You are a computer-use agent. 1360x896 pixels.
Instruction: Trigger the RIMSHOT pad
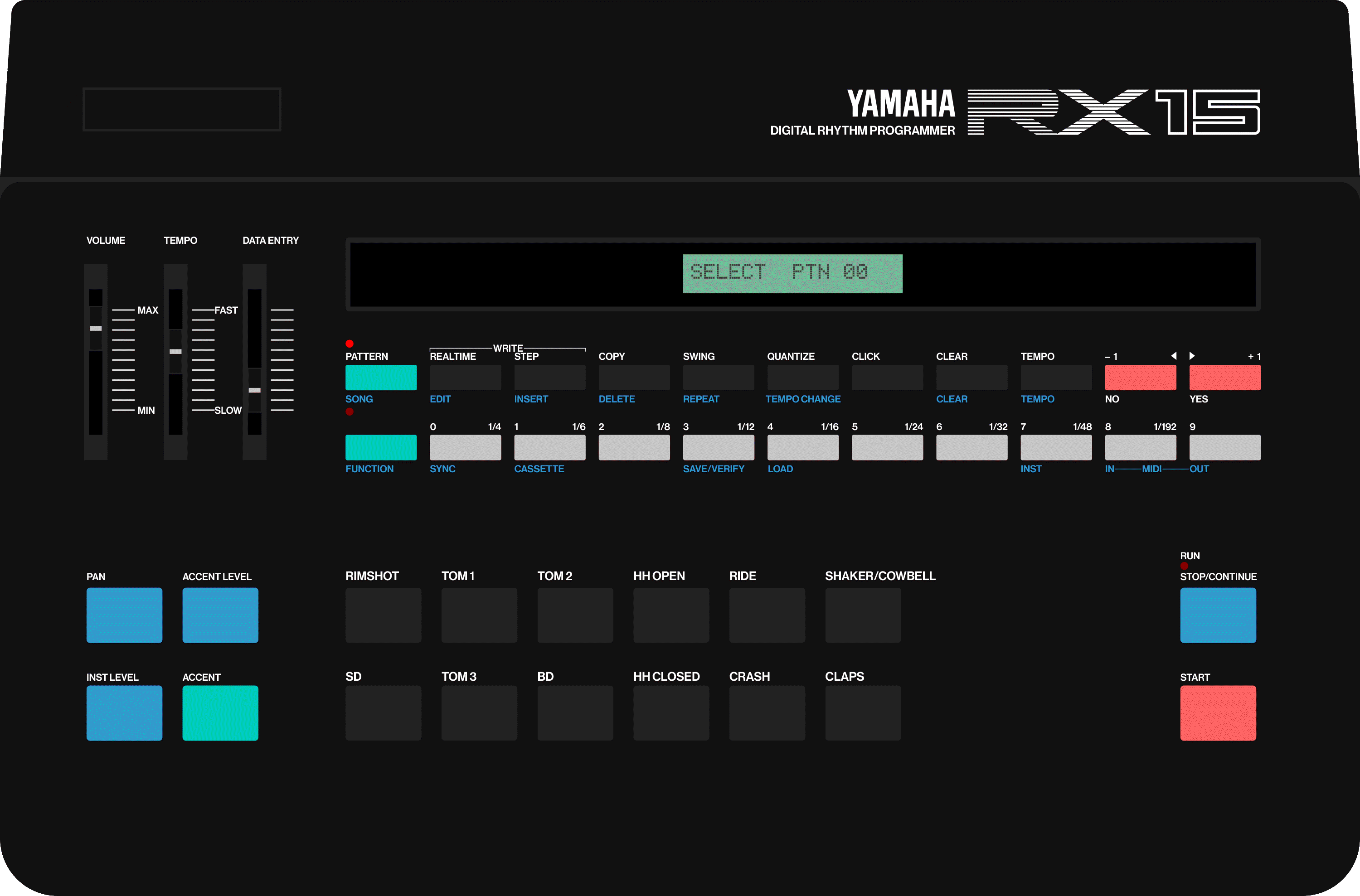pyautogui.click(x=384, y=615)
